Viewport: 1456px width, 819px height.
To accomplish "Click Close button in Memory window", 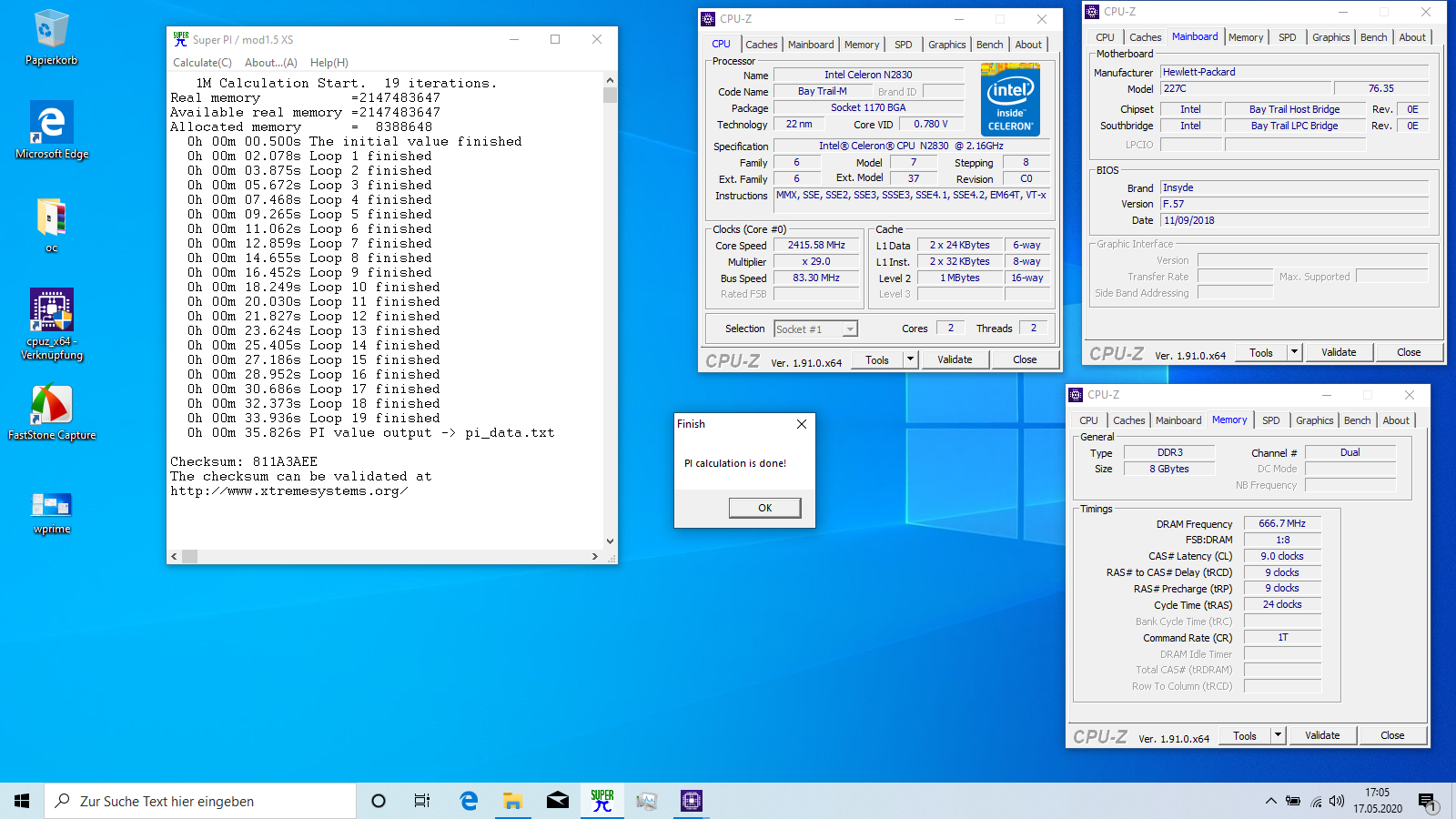I will click(1392, 735).
